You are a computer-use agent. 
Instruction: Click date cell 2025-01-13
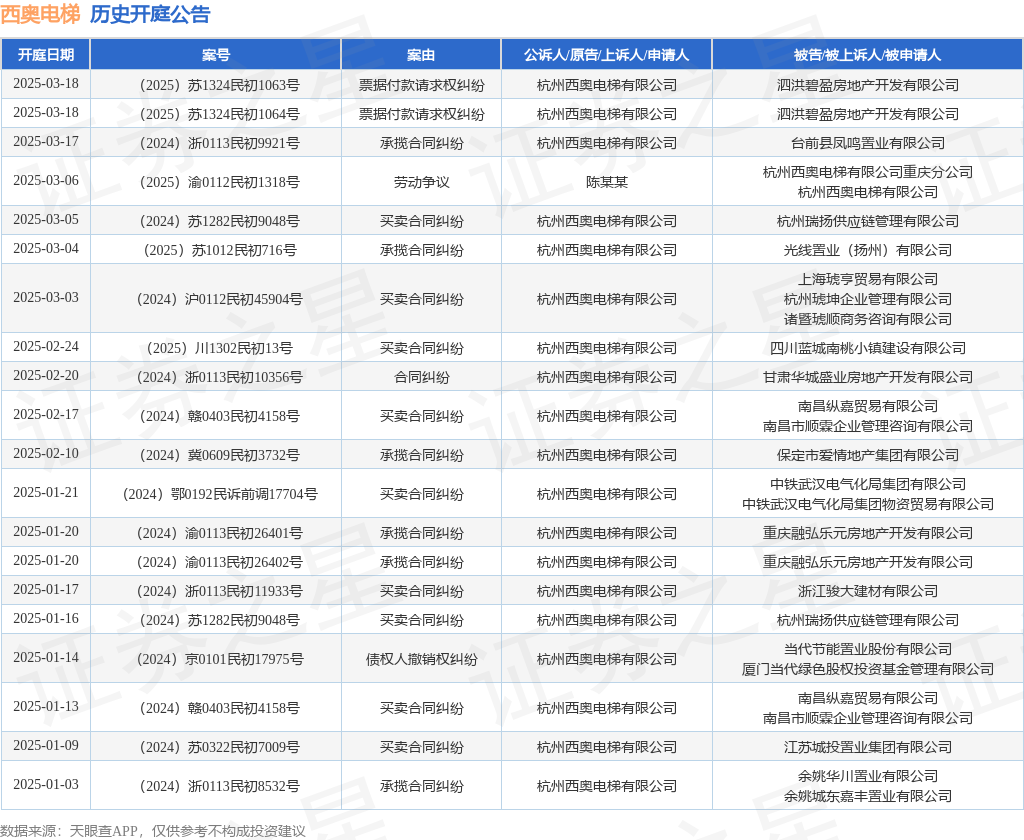tap(46, 706)
